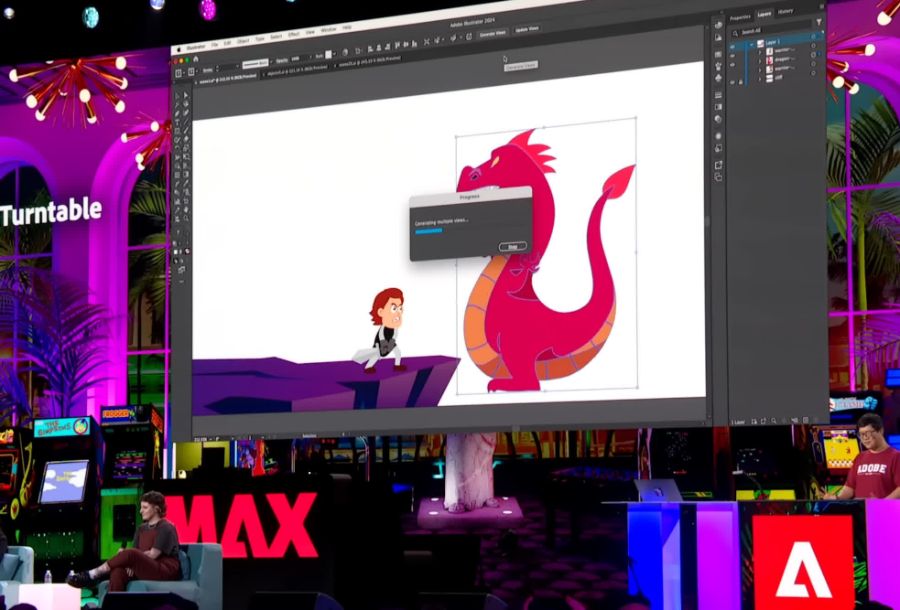900x610 pixels.
Task: Hide the dragon sublayer via eye icon
Action: pos(732,64)
